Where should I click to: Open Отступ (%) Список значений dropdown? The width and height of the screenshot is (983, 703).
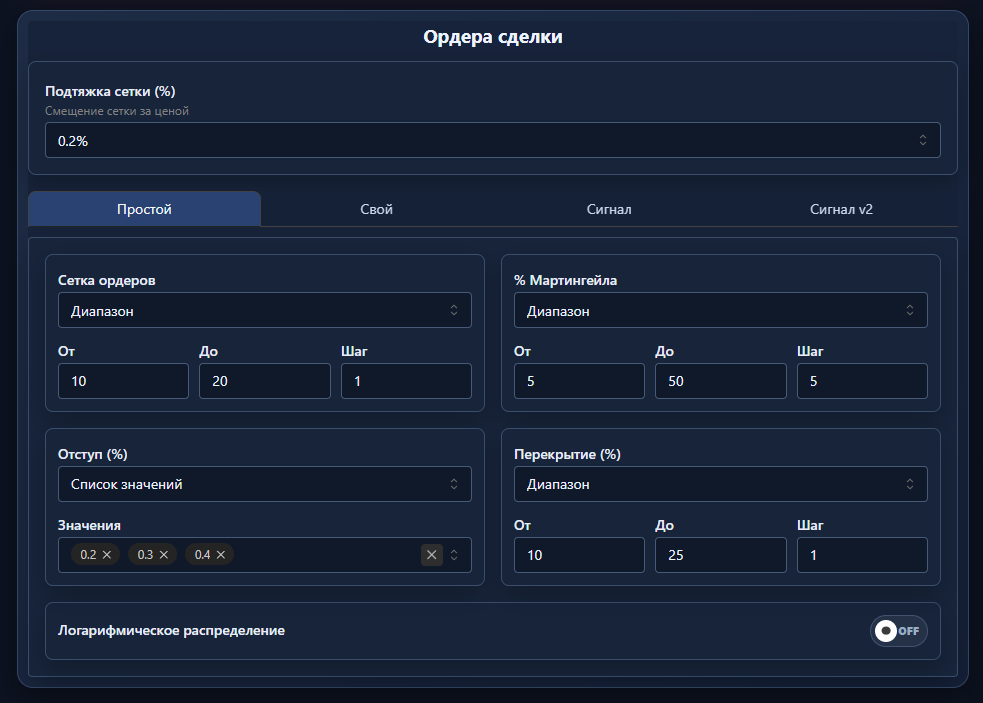click(265, 484)
